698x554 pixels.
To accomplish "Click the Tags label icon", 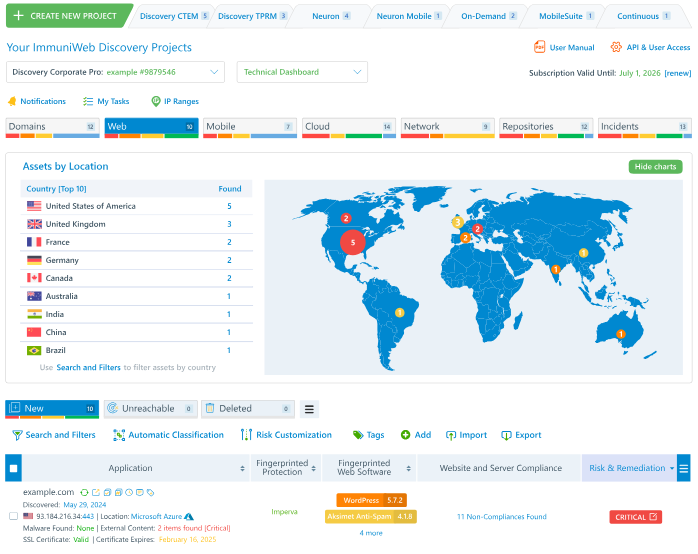I will (358, 435).
